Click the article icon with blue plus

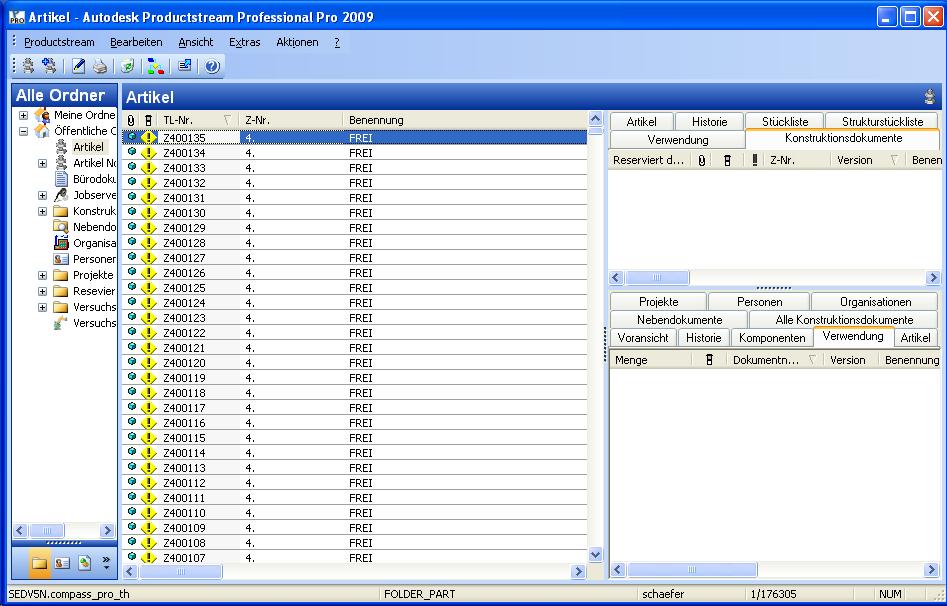tap(49, 65)
